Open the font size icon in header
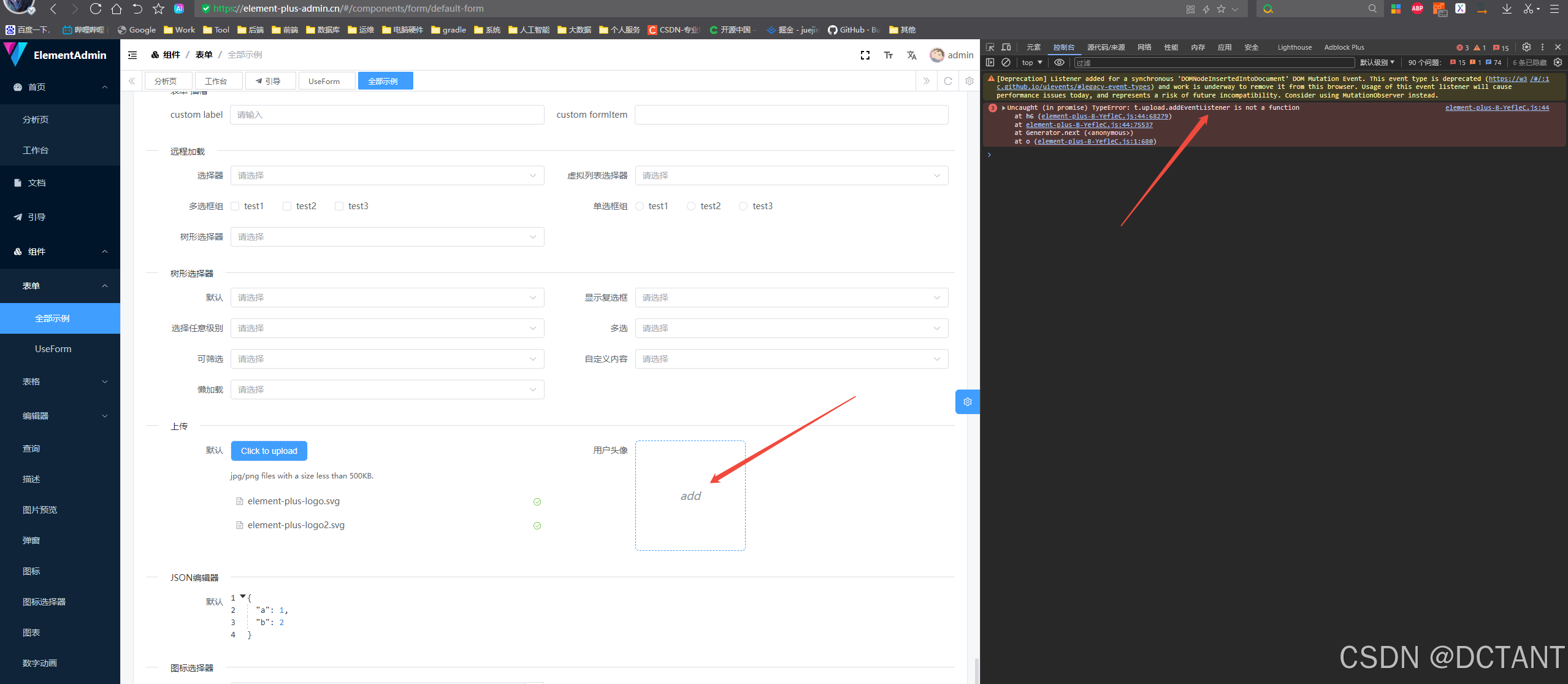 coord(888,55)
